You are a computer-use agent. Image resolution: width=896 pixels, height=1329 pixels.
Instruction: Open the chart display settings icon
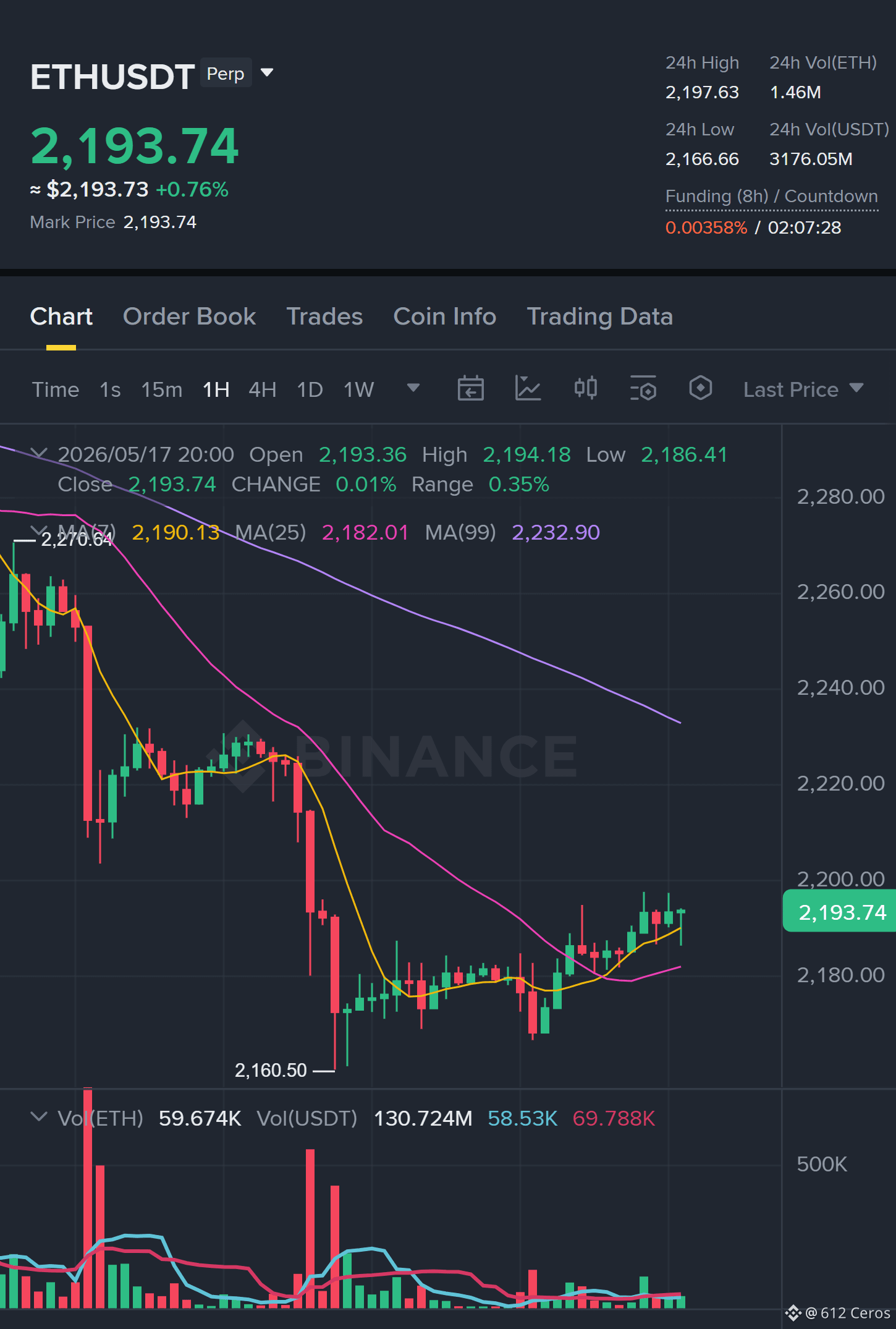click(643, 389)
